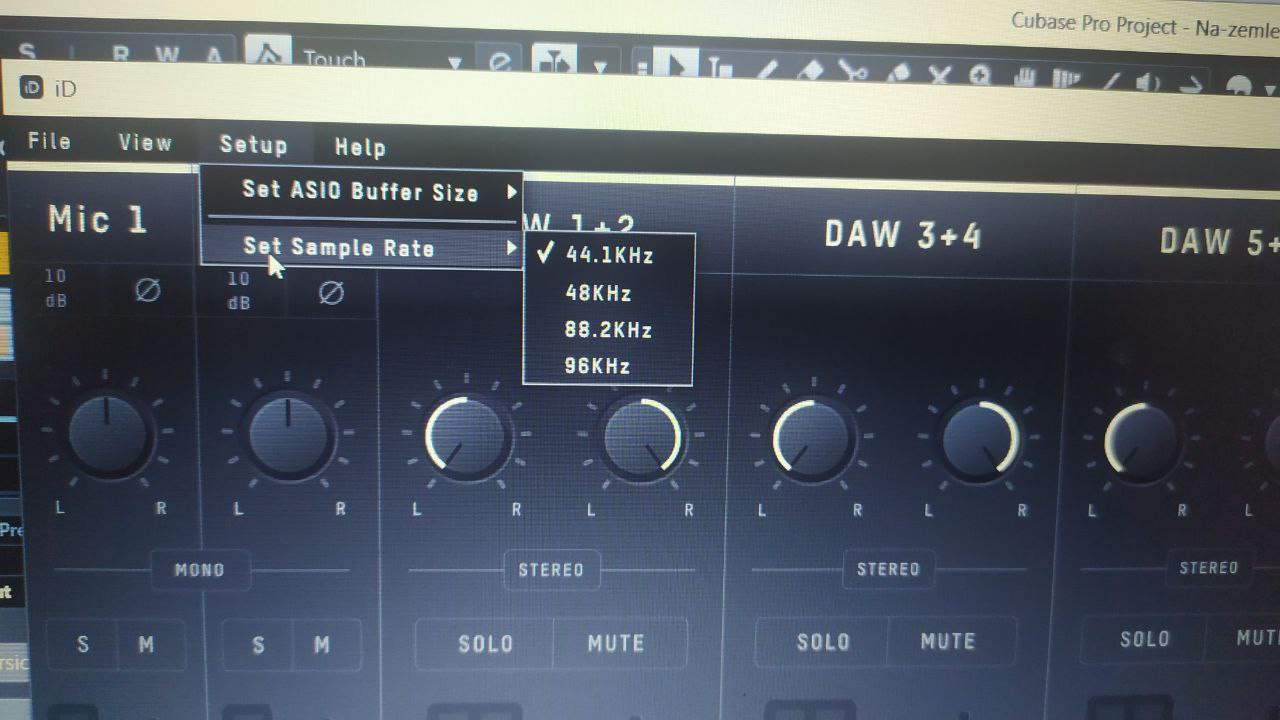This screenshot has height=720, width=1280.
Task: Toggle STEREO link on the DAW 3+4 channel
Action: tap(888, 569)
